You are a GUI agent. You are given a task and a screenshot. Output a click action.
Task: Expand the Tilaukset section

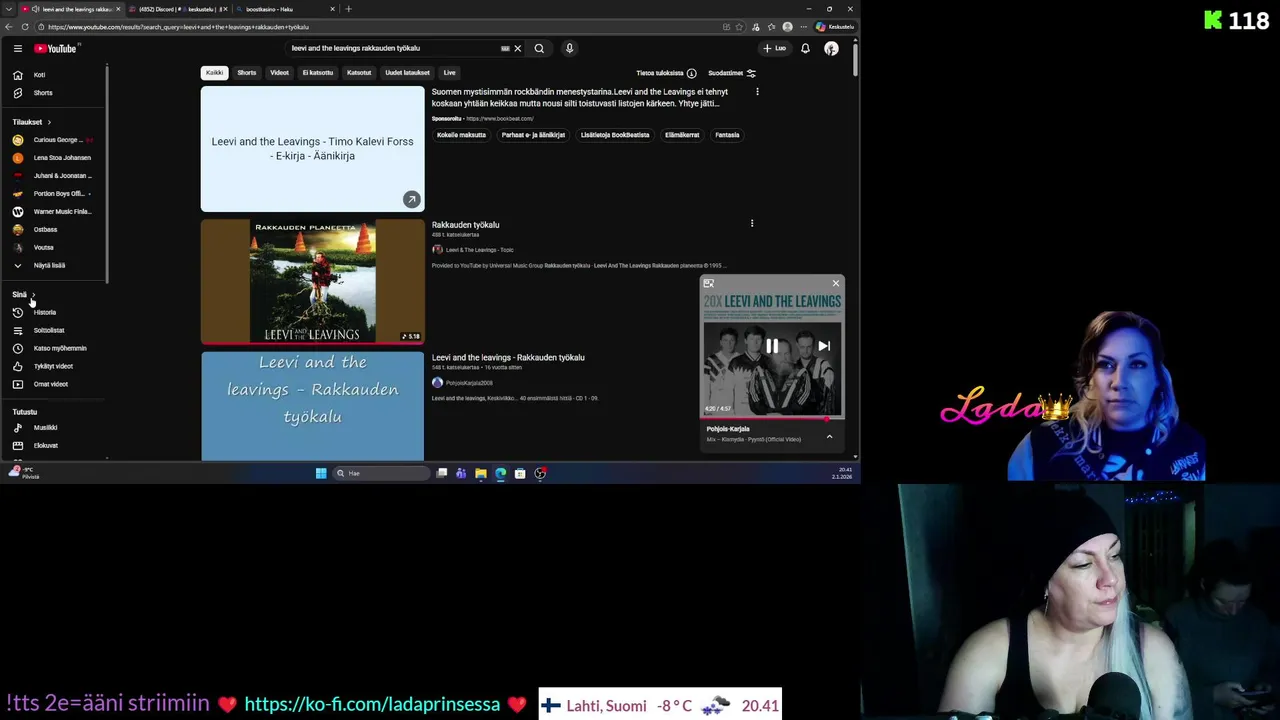tap(31, 122)
